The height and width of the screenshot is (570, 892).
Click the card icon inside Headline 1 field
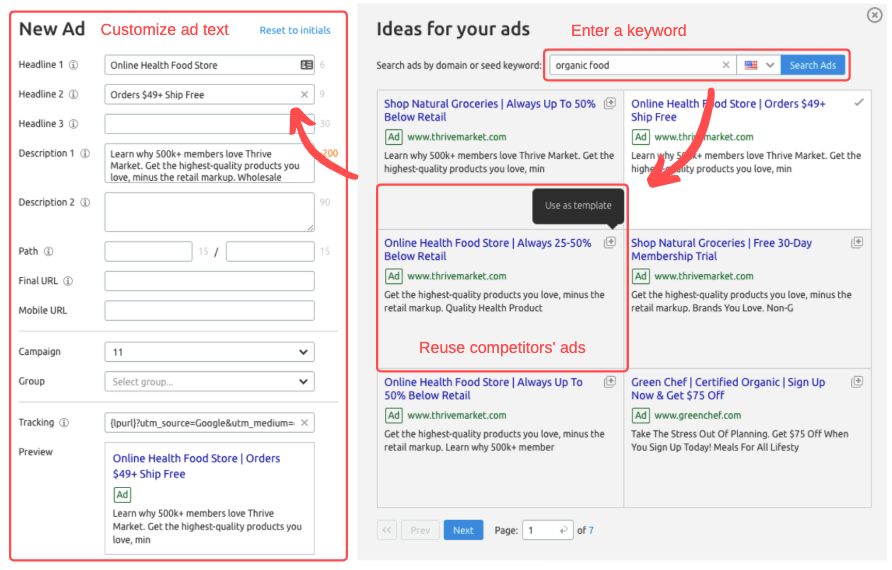[307, 65]
